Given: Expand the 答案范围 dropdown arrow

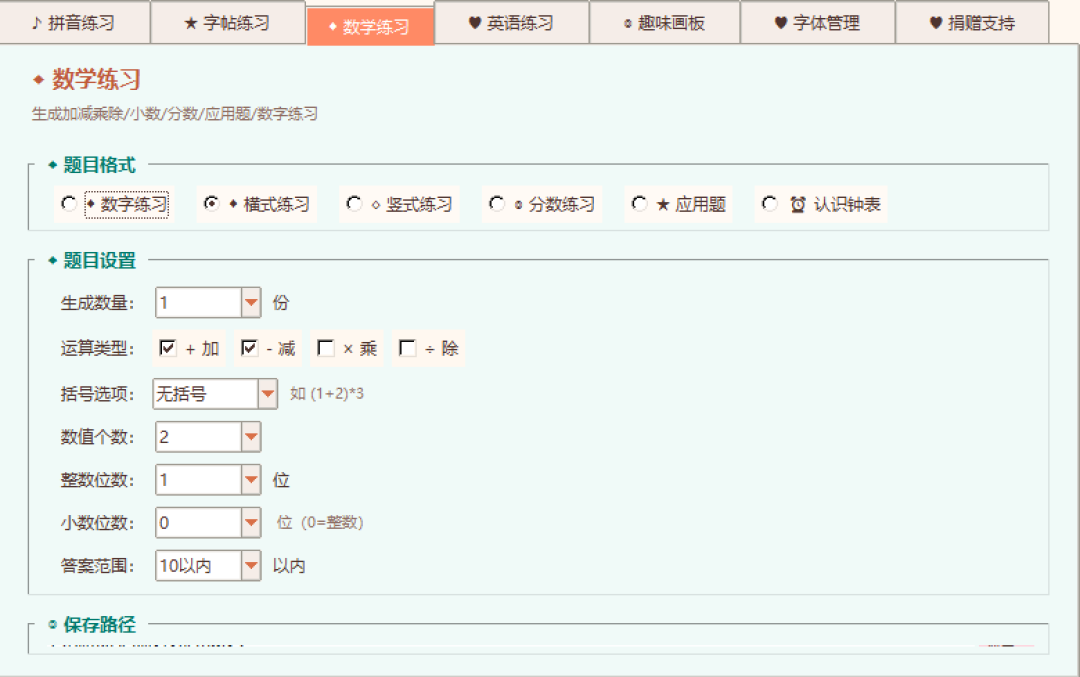Looking at the screenshot, I should pos(251,566).
